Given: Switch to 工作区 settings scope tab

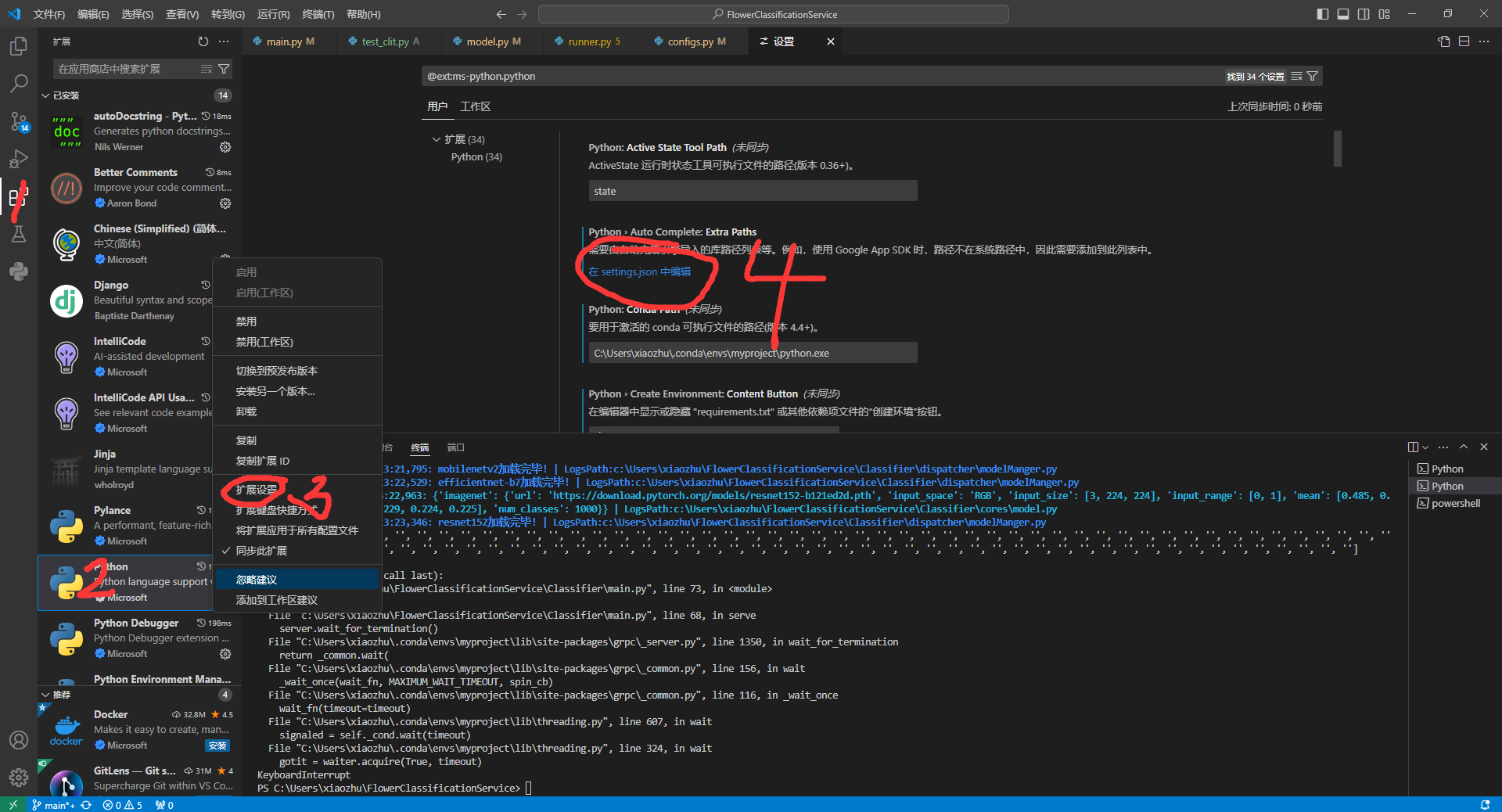Looking at the screenshot, I should (x=476, y=106).
